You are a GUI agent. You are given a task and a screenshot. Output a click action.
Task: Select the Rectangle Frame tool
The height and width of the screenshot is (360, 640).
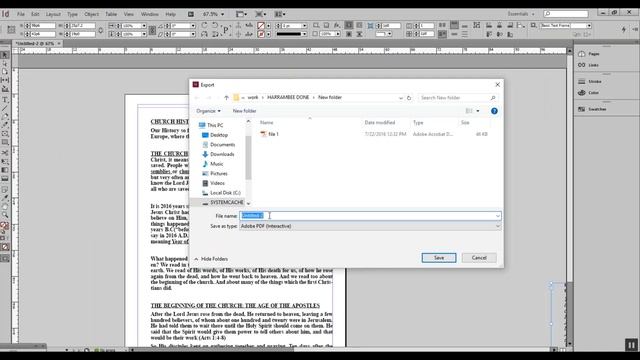pos(5,134)
